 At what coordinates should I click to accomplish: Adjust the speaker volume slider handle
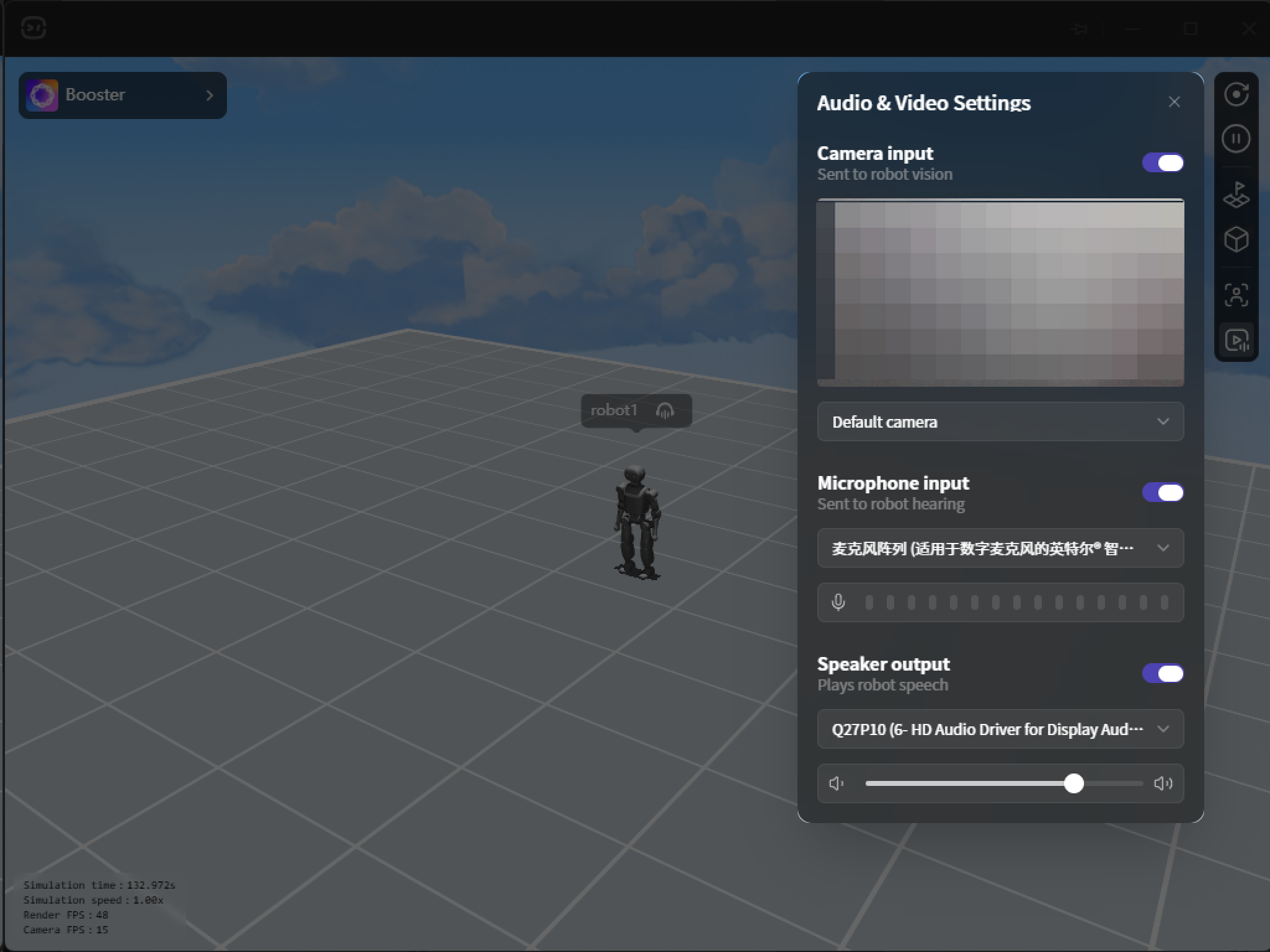click(1073, 783)
